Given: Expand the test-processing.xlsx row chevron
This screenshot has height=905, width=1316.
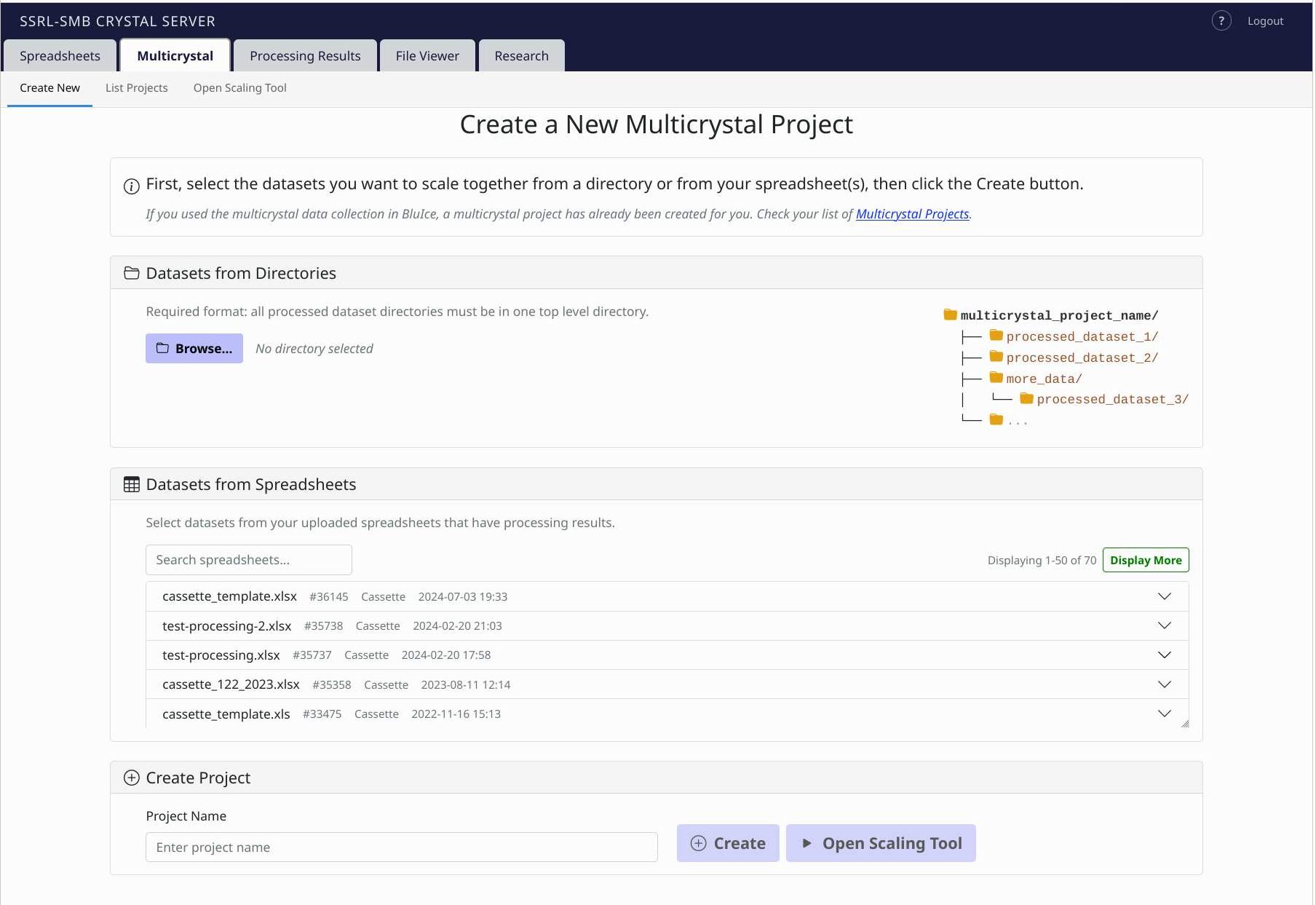Looking at the screenshot, I should (1165, 655).
